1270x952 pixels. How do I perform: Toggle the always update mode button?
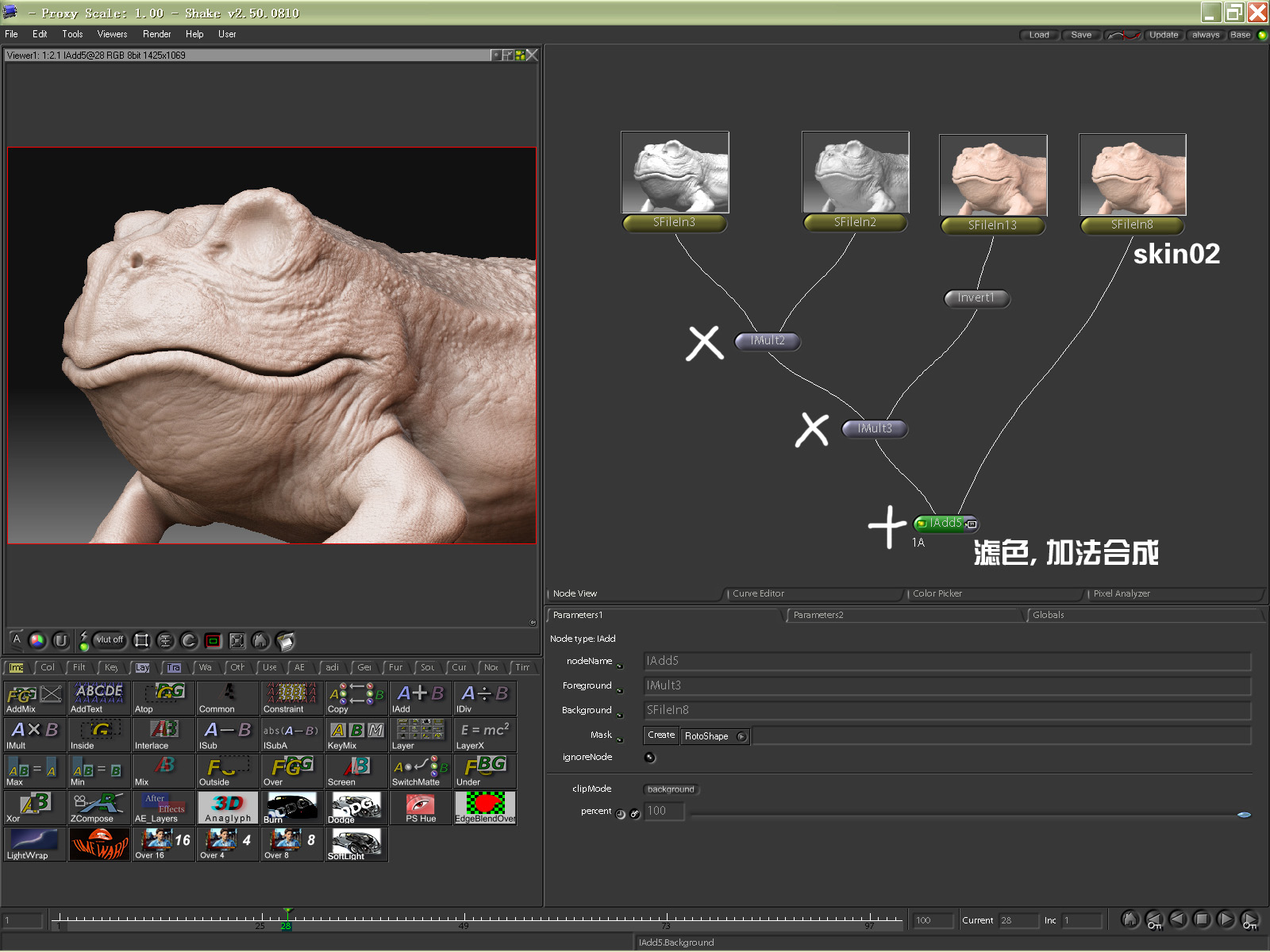point(1205,35)
